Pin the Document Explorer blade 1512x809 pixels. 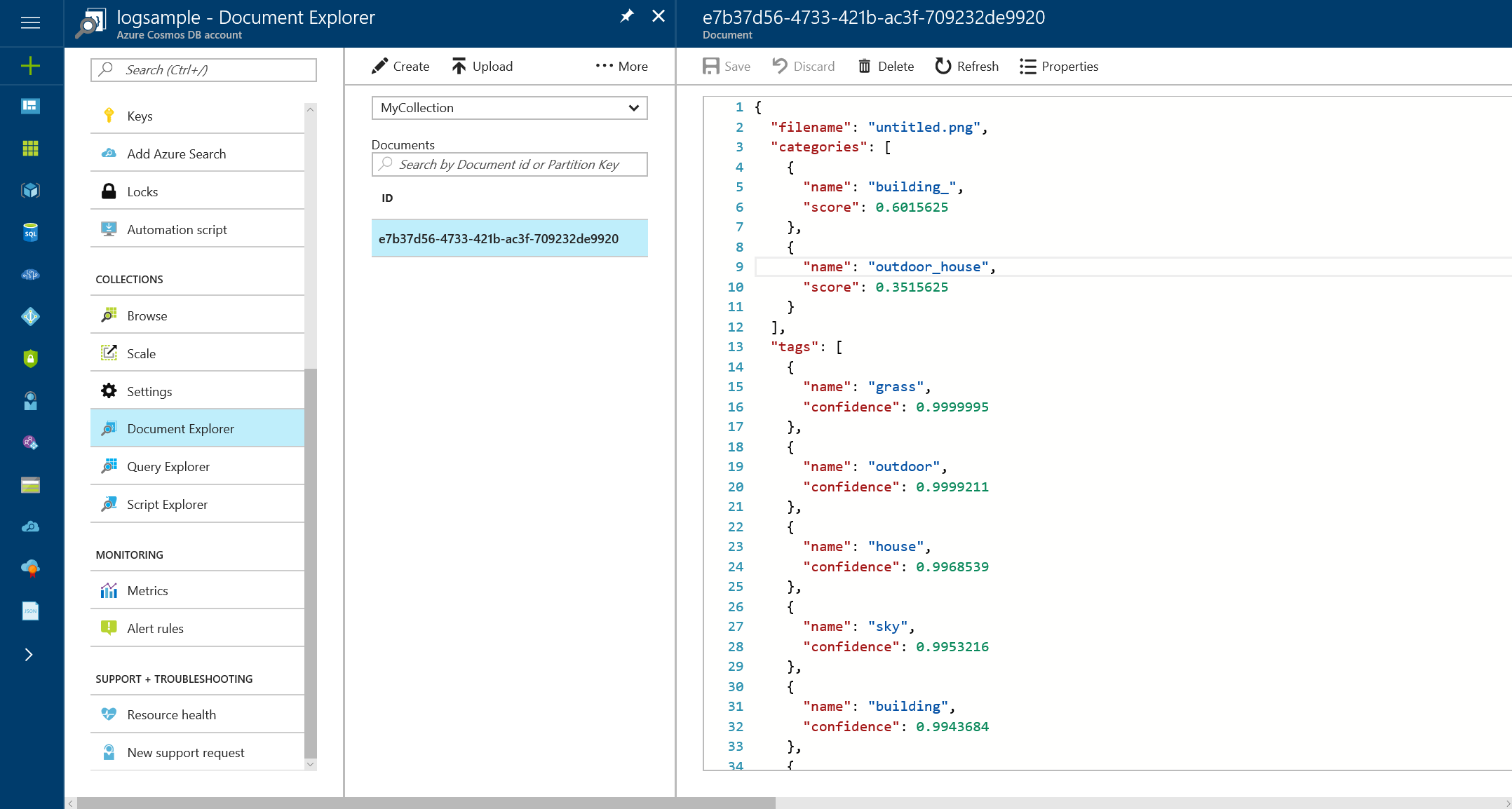pos(626,16)
